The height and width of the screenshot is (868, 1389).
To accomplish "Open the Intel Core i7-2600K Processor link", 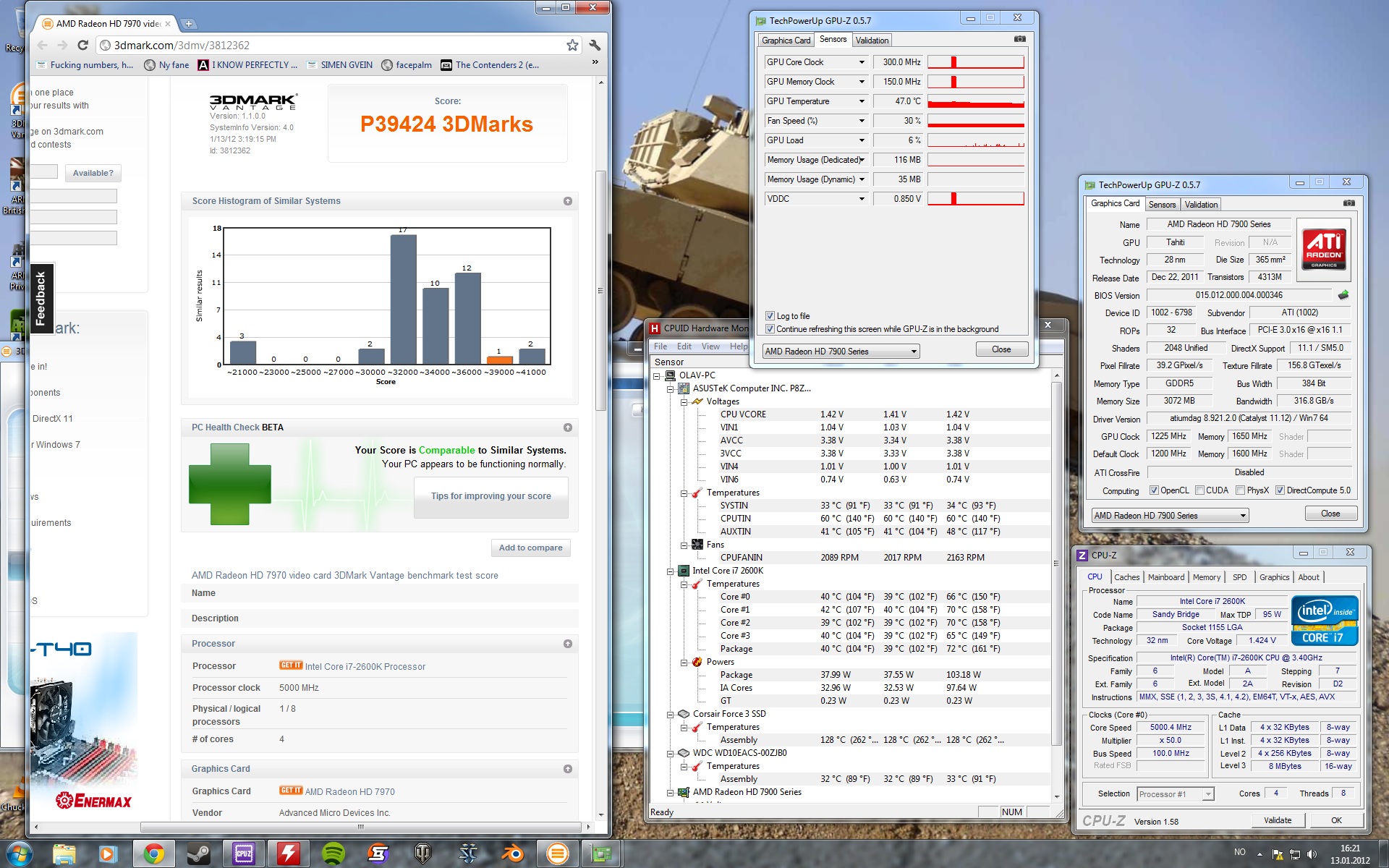I will (365, 667).
